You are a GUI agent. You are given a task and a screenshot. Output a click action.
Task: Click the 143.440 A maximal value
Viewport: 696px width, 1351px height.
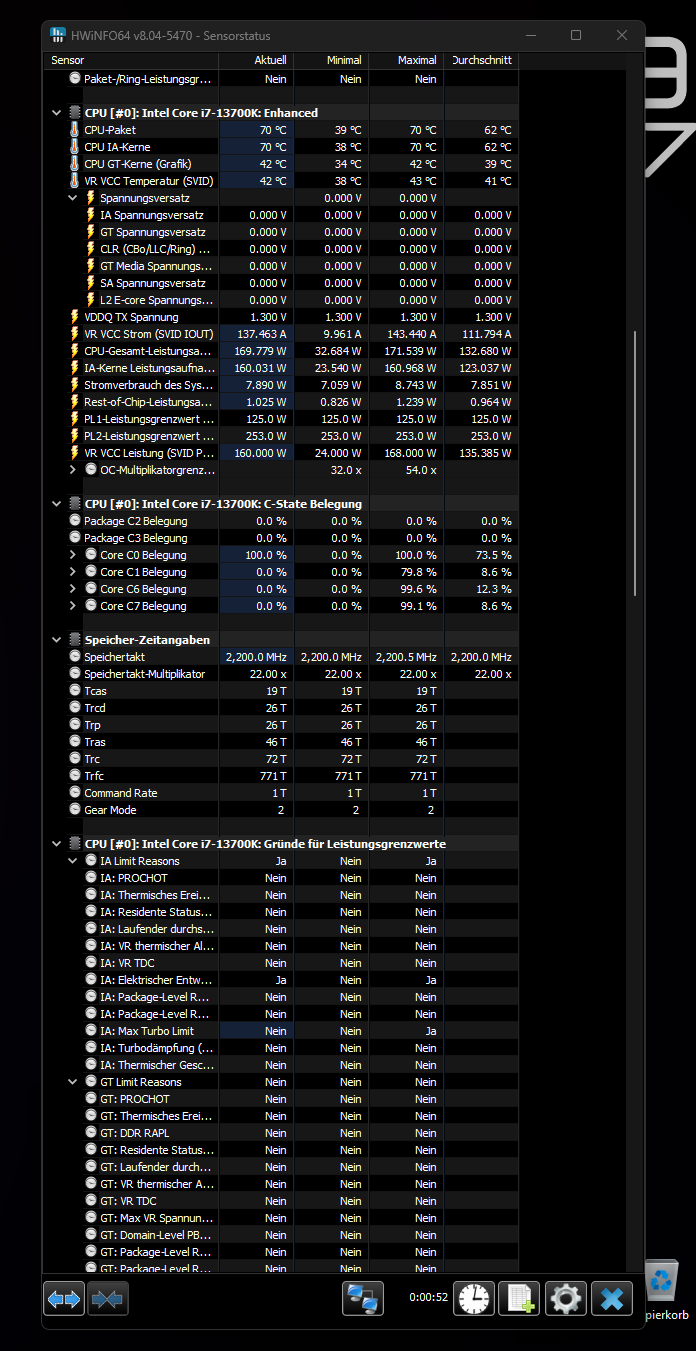412,334
